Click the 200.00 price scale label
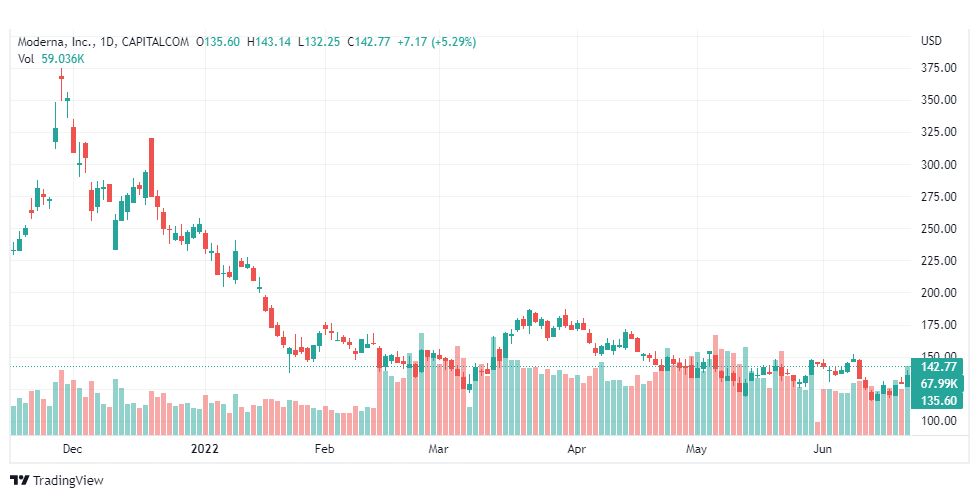The height and width of the screenshot is (498, 979). click(939, 293)
